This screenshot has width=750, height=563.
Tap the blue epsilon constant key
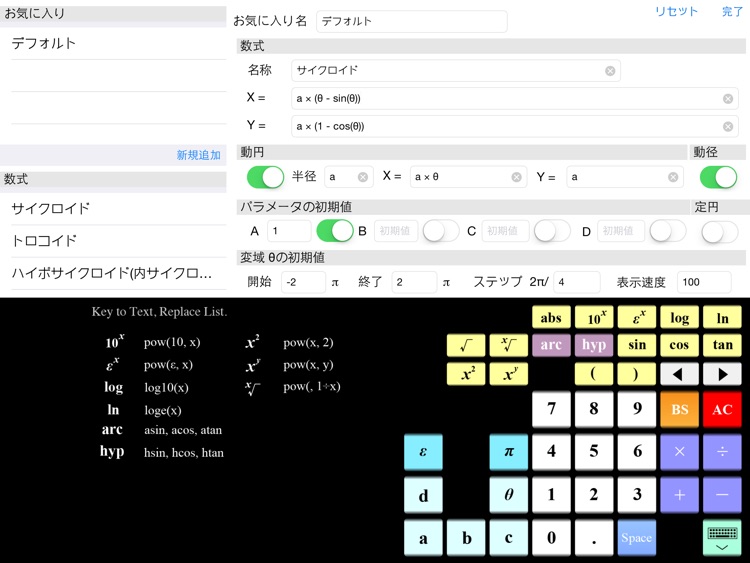(x=423, y=452)
